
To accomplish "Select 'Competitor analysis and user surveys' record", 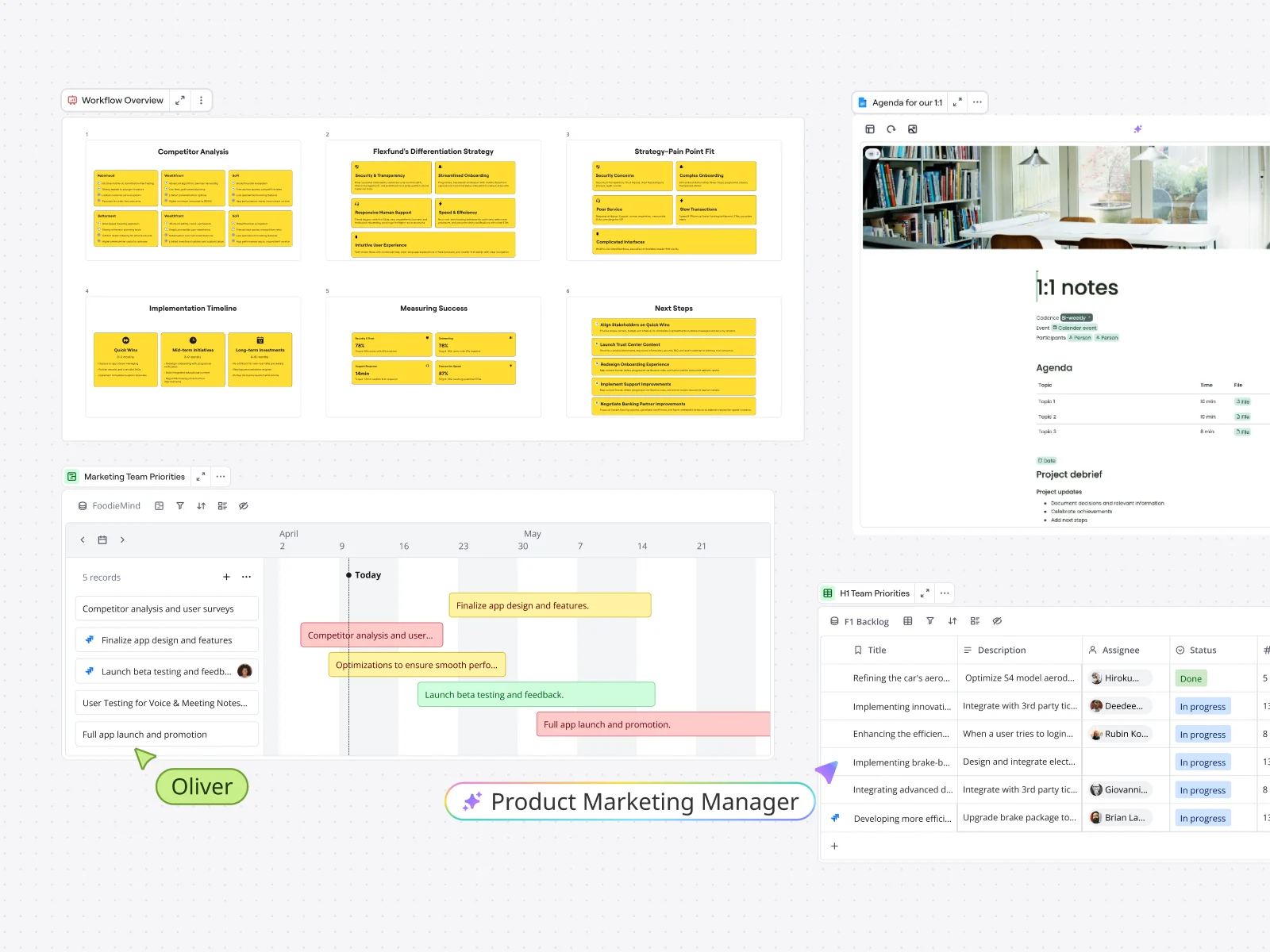I will [x=167, y=608].
